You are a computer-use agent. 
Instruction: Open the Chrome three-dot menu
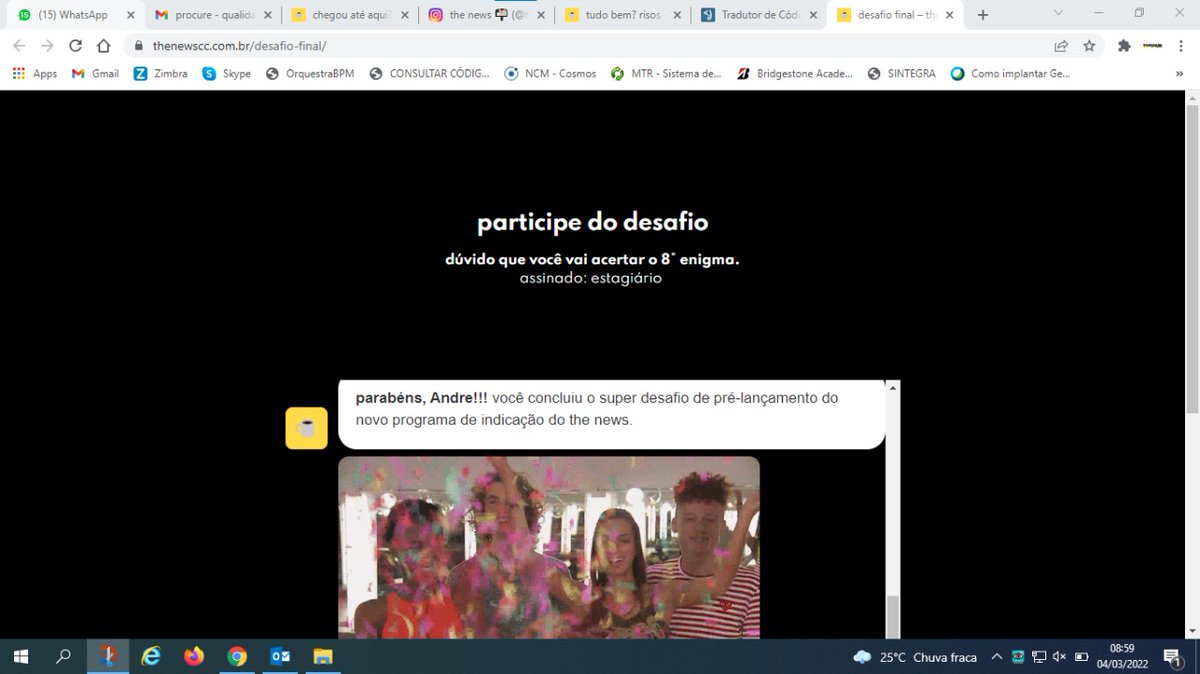(x=1183, y=46)
